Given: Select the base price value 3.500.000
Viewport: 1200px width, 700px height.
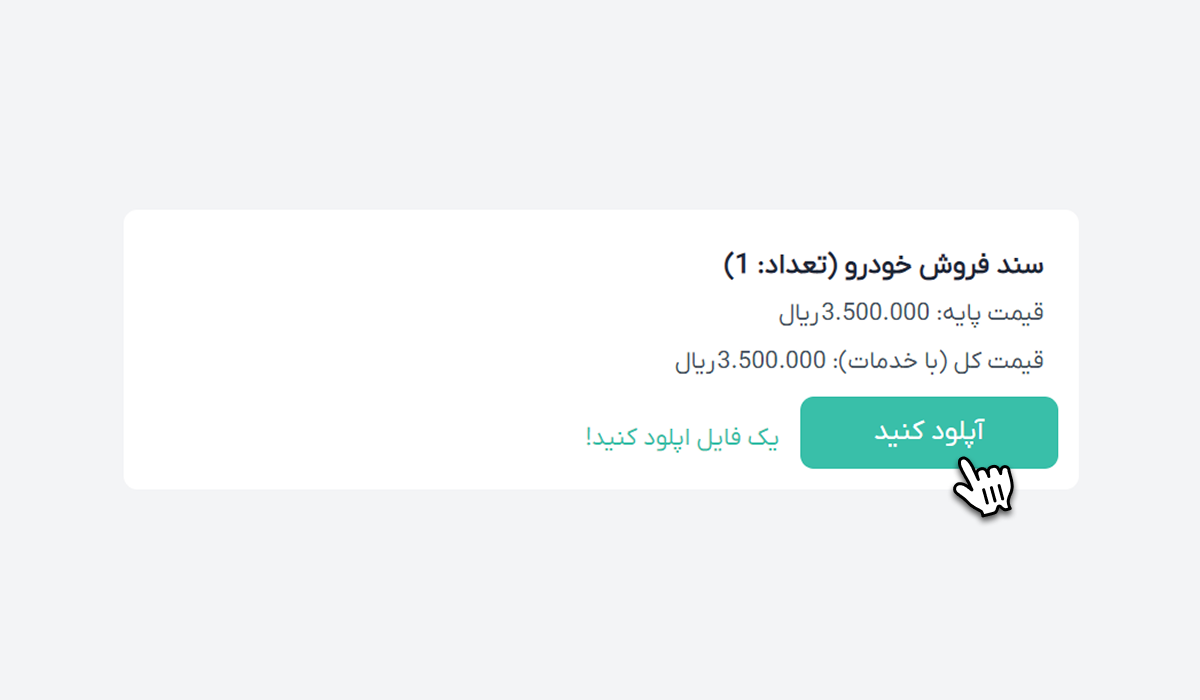Looking at the screenshot, I should [876, 312].
